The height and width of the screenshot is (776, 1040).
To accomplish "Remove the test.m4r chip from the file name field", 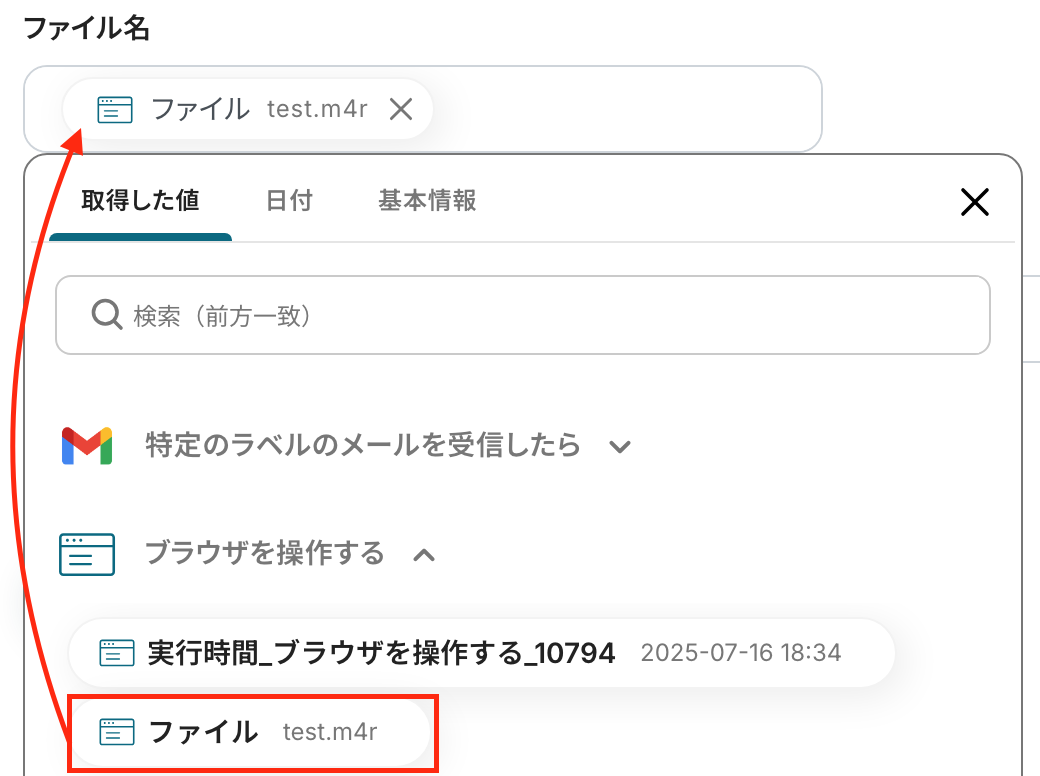I will tap(401, 109).
